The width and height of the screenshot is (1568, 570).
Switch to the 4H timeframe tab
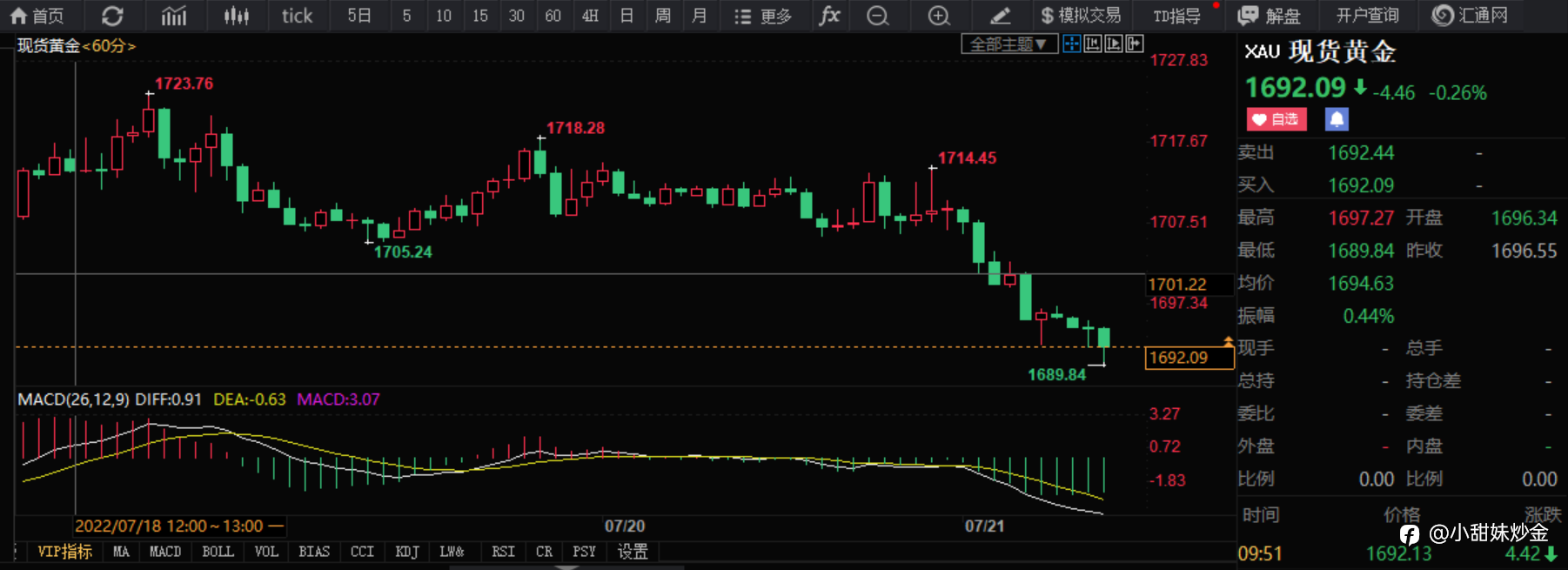590,16
